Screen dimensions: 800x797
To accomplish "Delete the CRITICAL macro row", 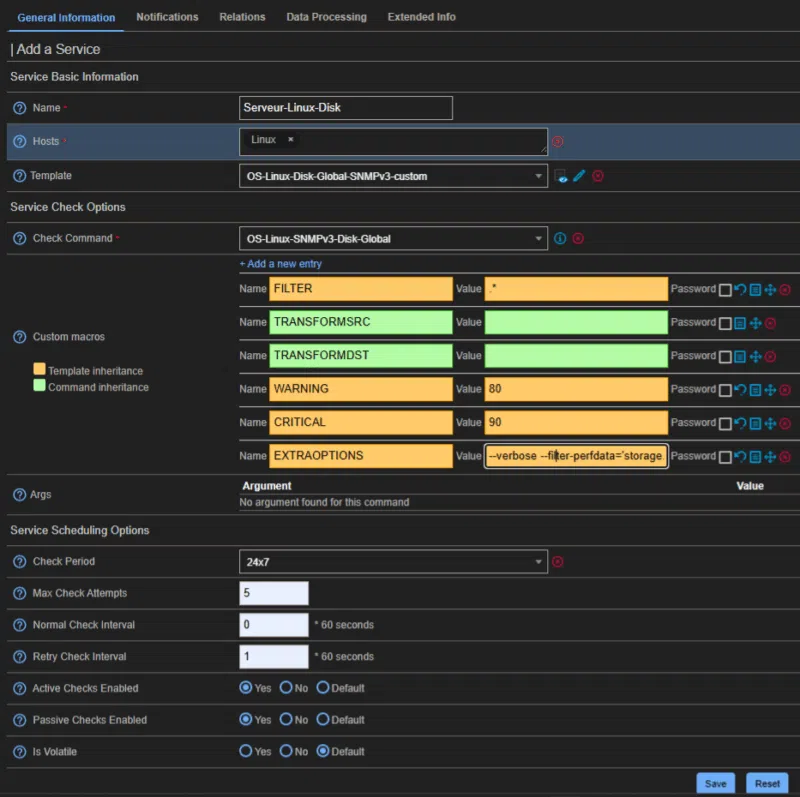I will 785,423.
